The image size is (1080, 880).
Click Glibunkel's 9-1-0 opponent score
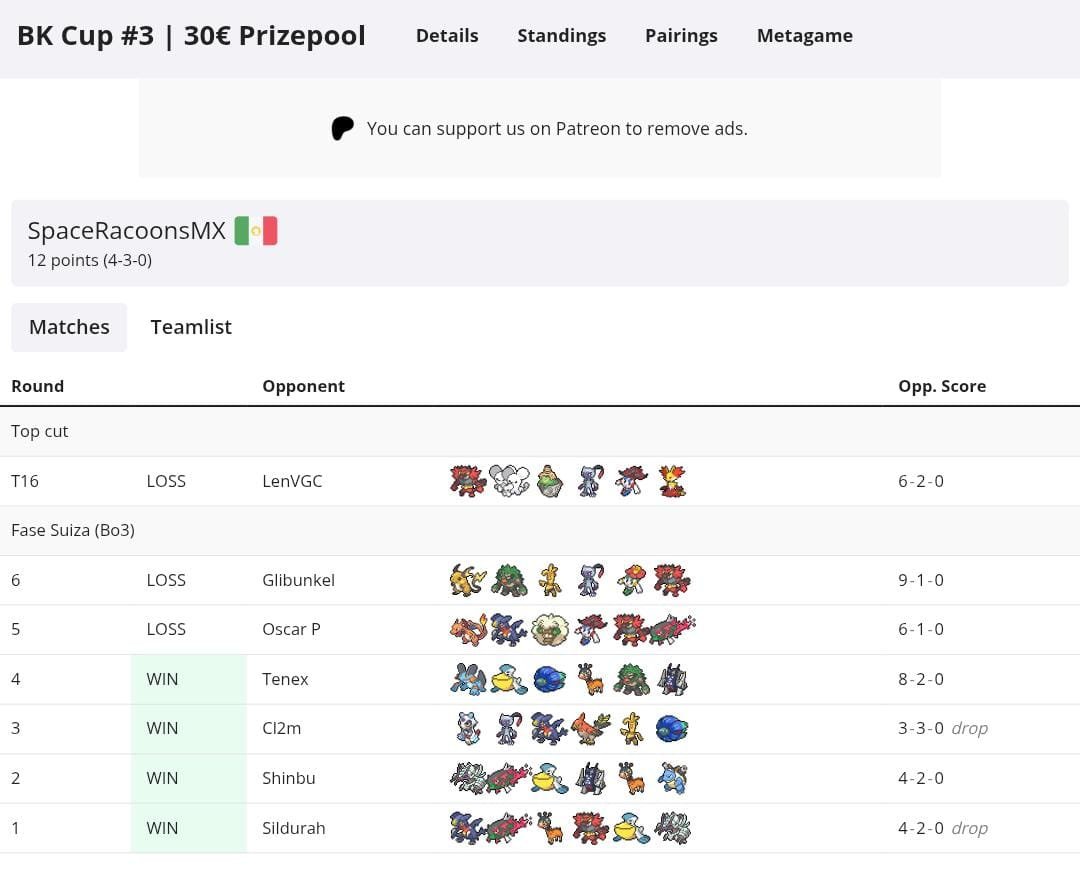[x=921, y=580]
